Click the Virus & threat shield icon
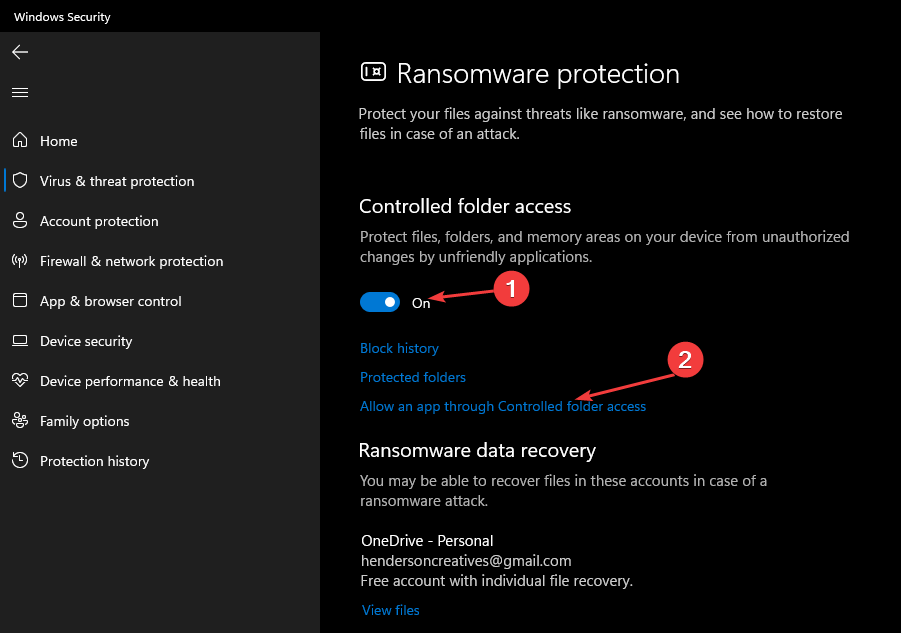The image size is (901, 633). tap(20, 180)
